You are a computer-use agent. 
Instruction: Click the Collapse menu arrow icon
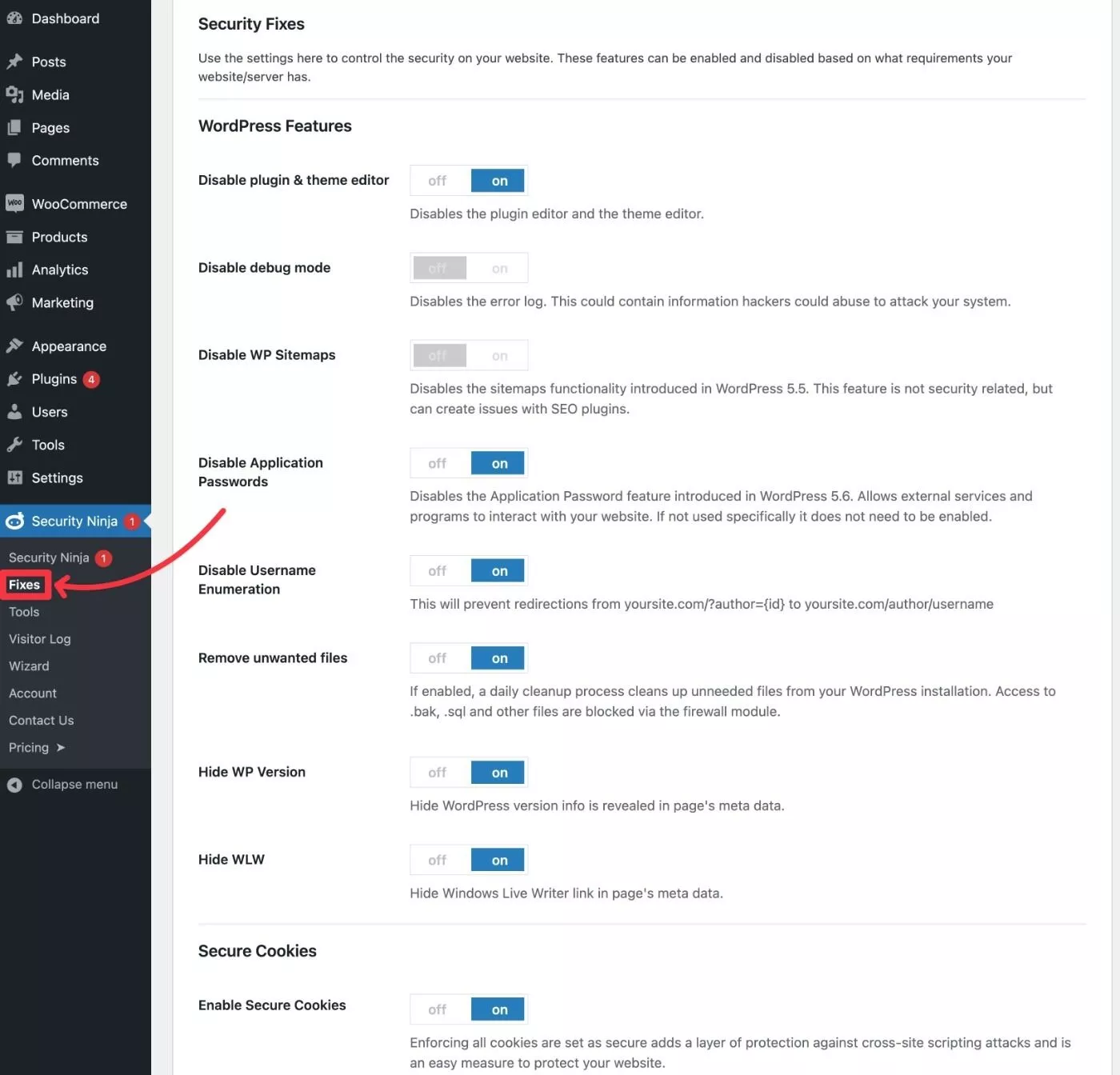point(14,785)
